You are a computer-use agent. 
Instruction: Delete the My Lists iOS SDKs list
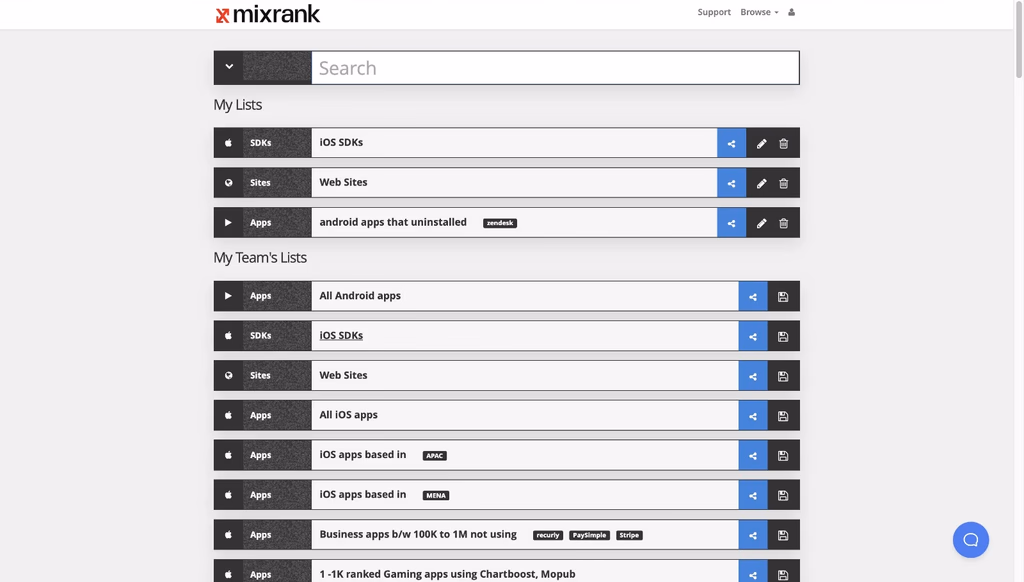(784, 144)
